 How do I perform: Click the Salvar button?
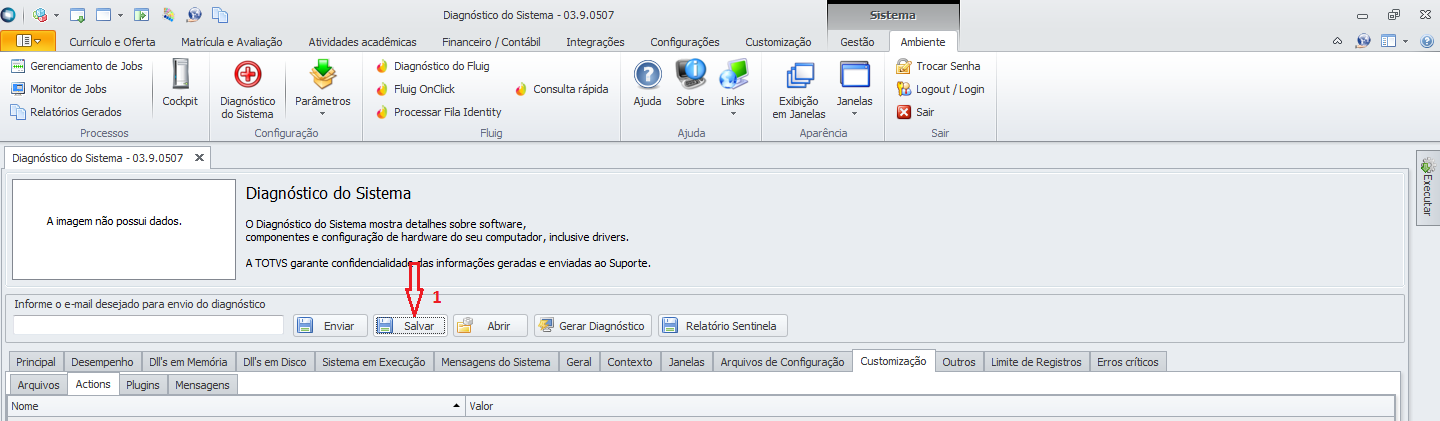click(x=410, y=326)
